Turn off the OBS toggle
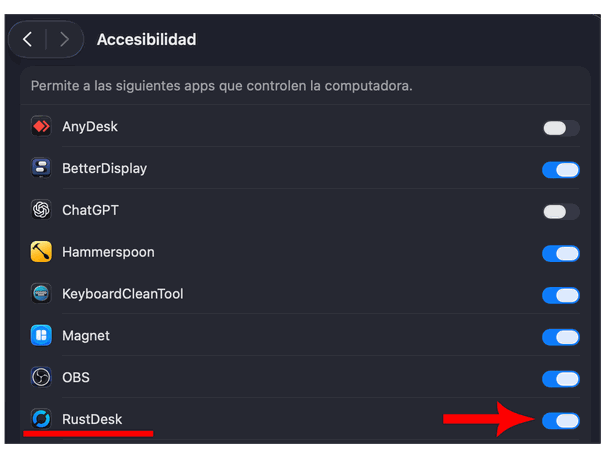This screenshot has height=458, width=604. coord(561,379)
